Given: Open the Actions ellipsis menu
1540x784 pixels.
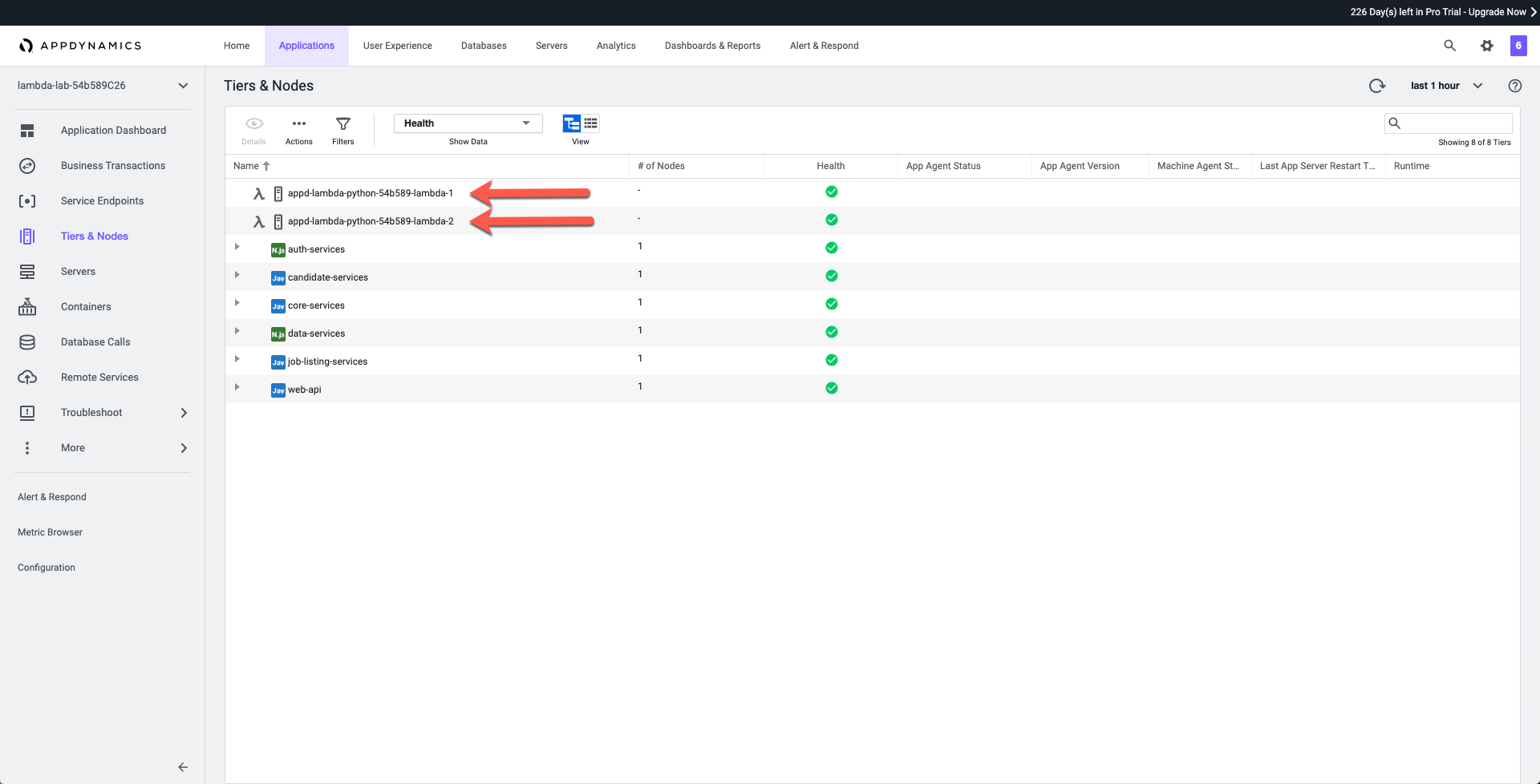Looking at the screenshot, I should (x=298, y=124).
